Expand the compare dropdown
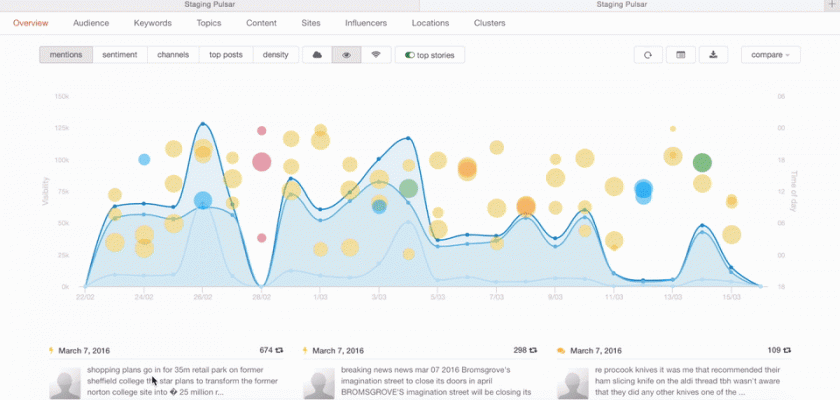The width and height of the screenshot is (840, 400). point(770,55)
